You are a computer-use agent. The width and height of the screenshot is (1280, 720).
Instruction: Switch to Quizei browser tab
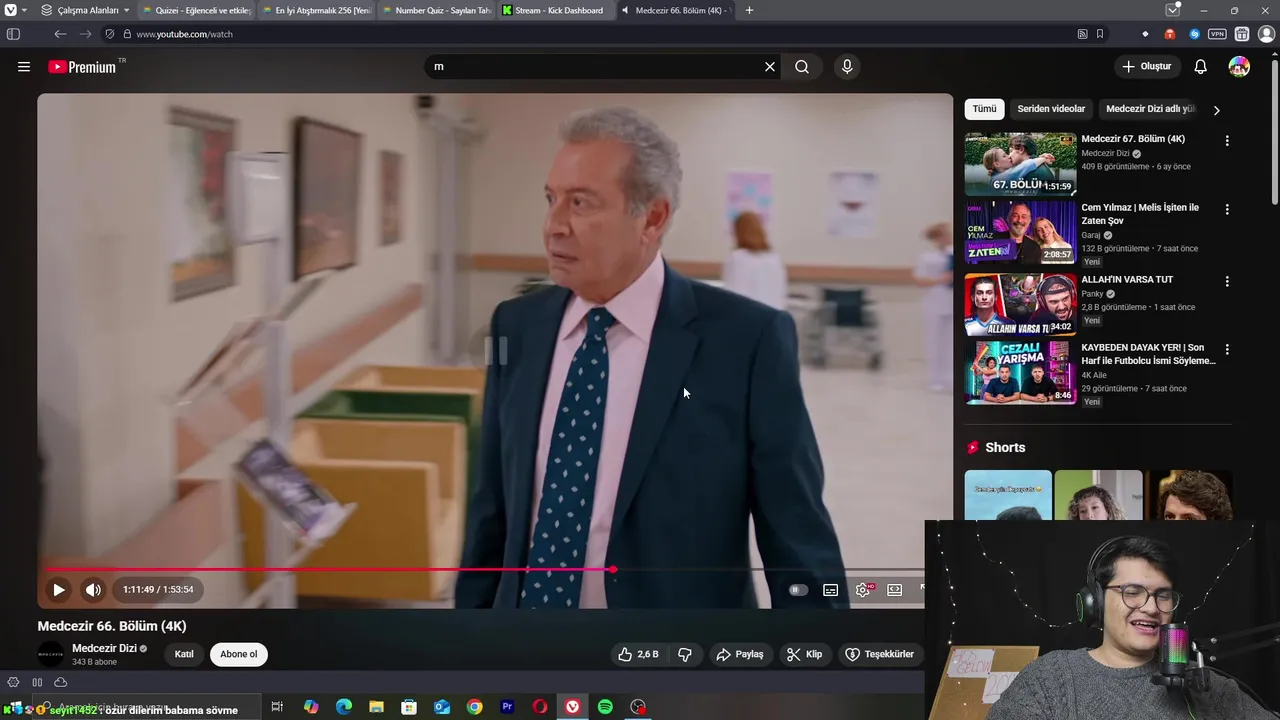(x=195, y=10)
